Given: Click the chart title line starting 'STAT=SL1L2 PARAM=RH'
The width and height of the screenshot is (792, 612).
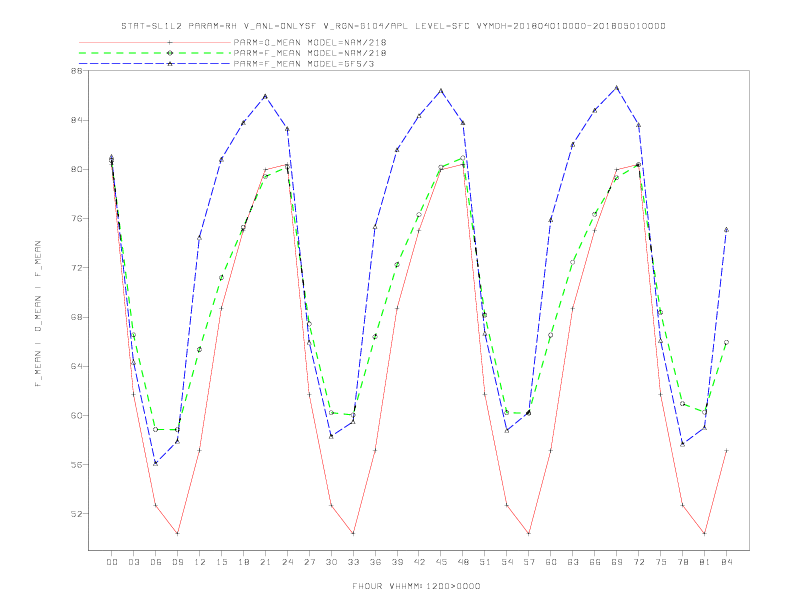Looking at the screenshot, I should [393, 26].
